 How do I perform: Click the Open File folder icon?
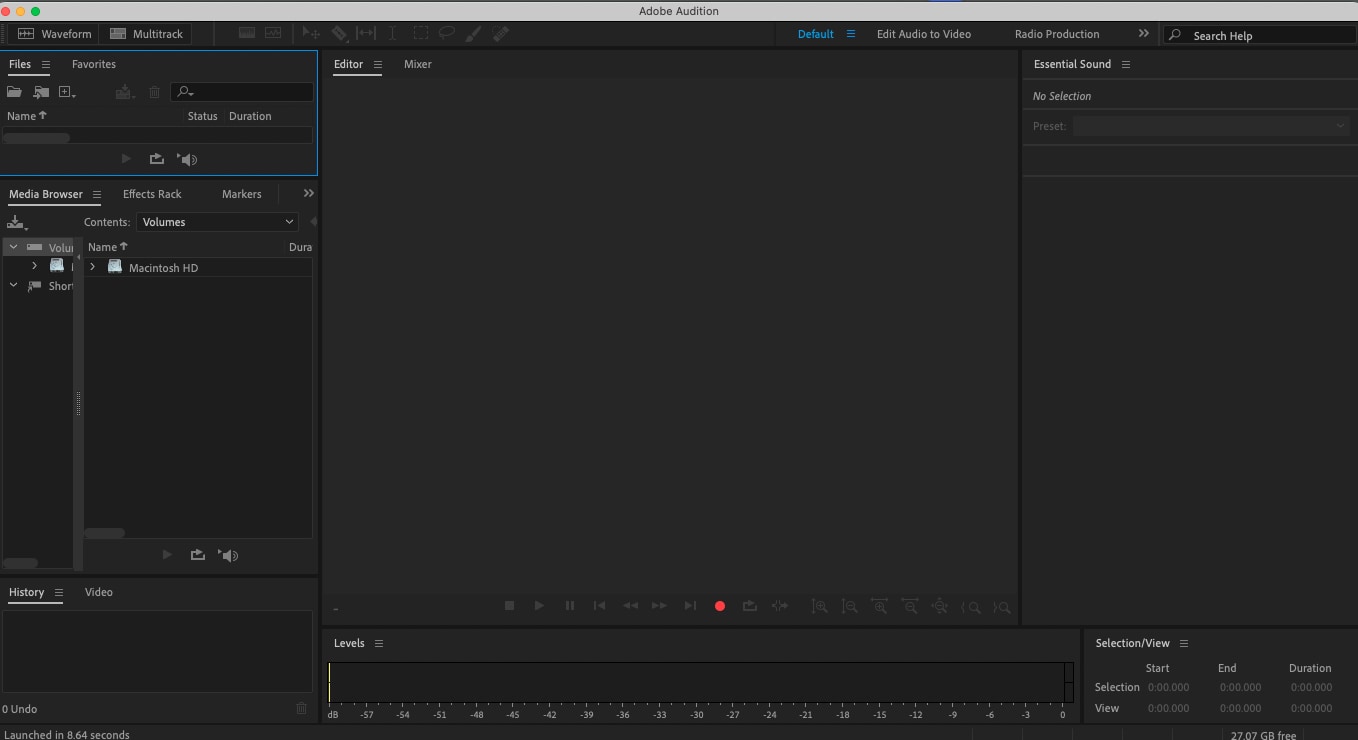[x=14, y=92]
